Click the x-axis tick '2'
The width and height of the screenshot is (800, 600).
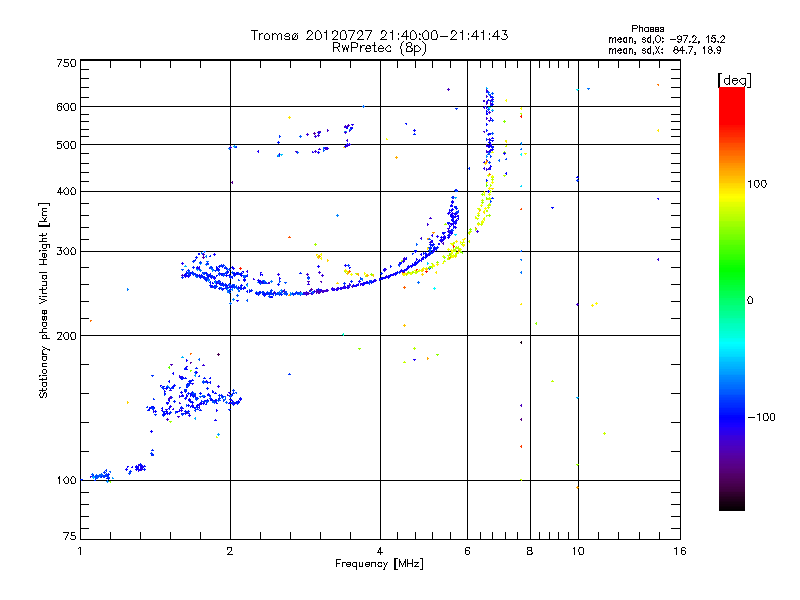230,551
